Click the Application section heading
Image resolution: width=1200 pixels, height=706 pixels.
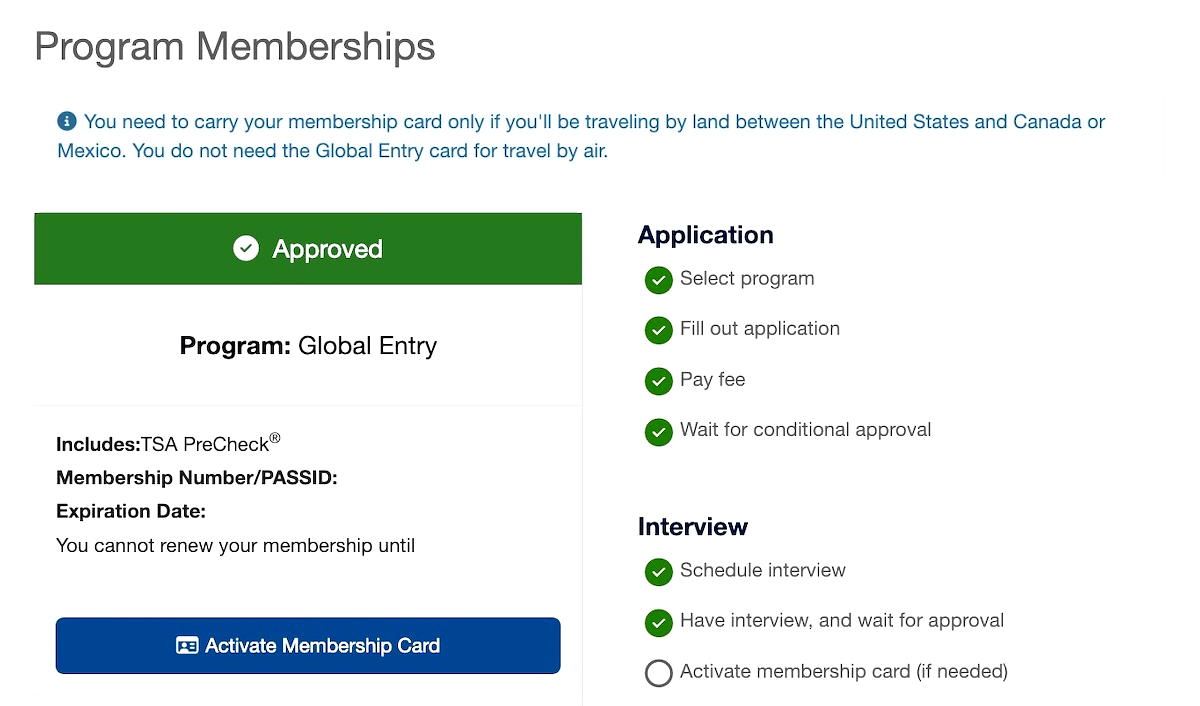coord(706,235)
